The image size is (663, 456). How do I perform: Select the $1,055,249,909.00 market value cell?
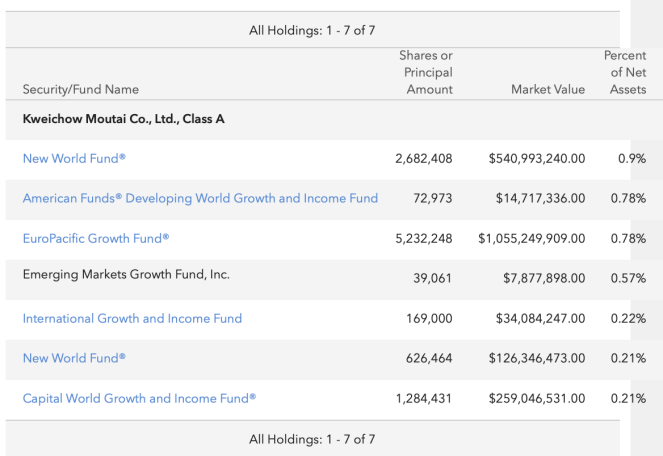531,238
